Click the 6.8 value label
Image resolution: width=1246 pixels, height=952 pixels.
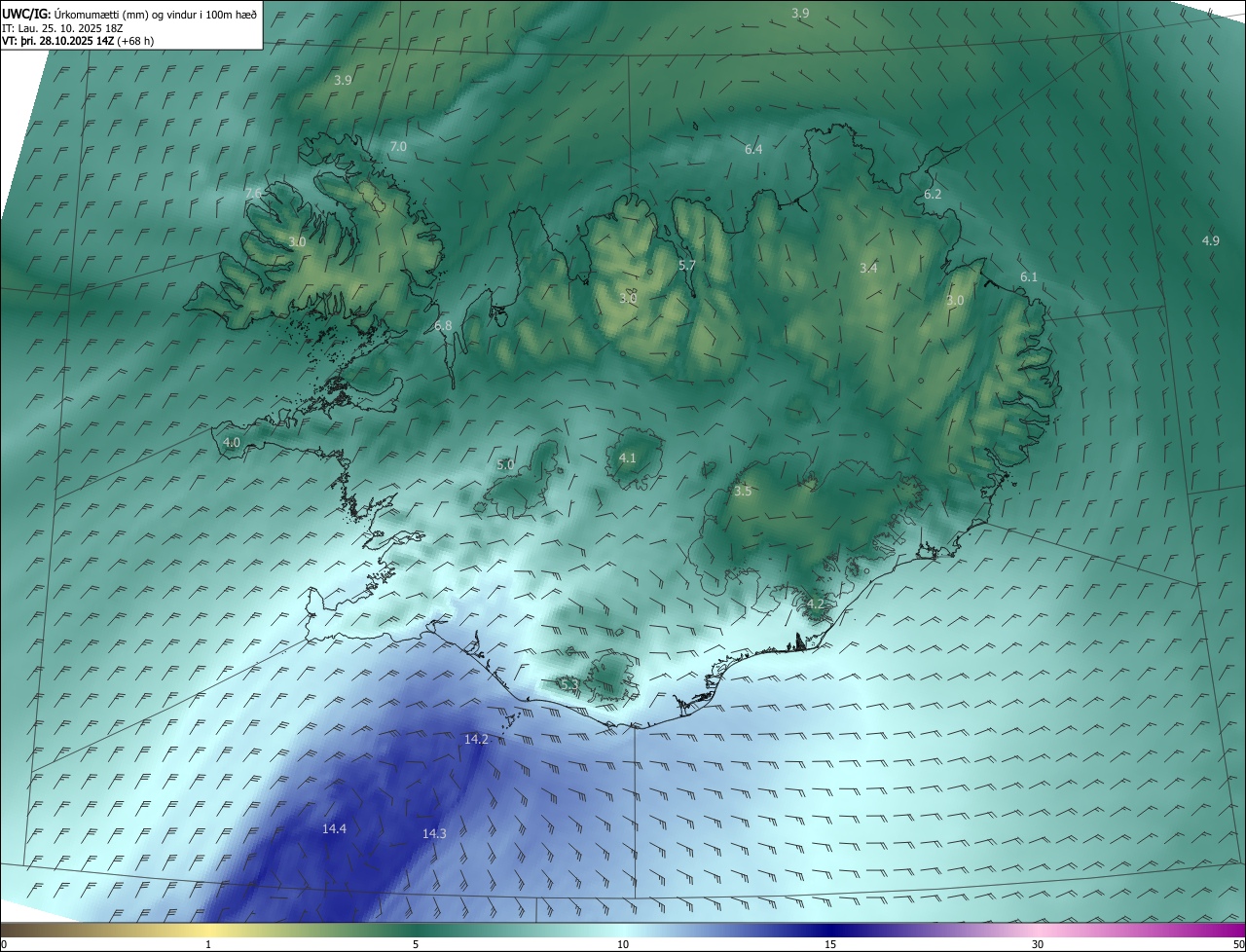pyautogui.click(x=443, y=326)
